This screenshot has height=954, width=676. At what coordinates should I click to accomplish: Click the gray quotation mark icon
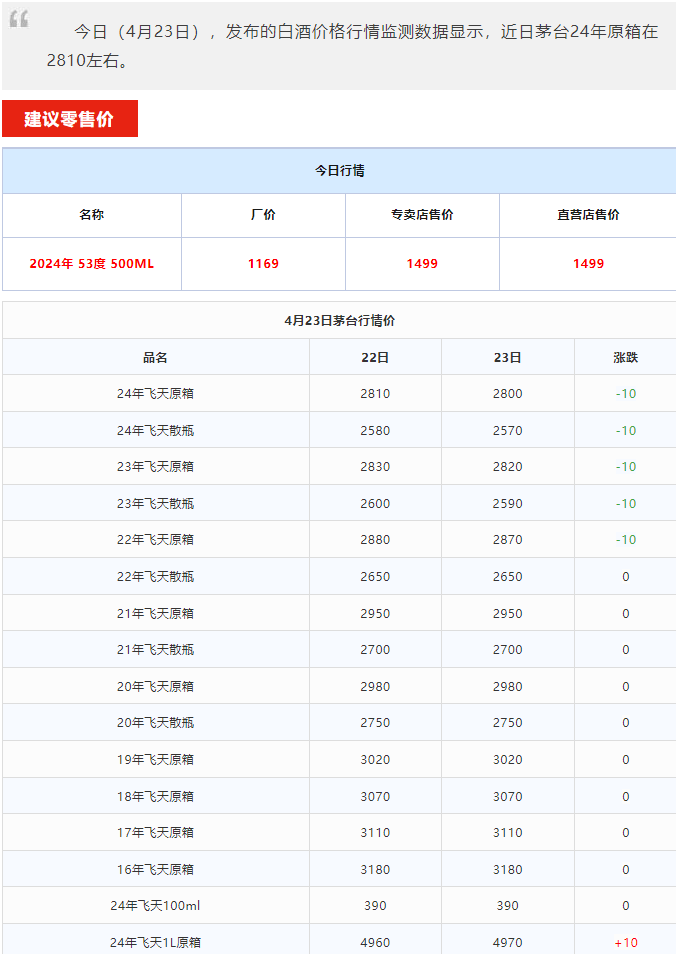tap(19, 20)
